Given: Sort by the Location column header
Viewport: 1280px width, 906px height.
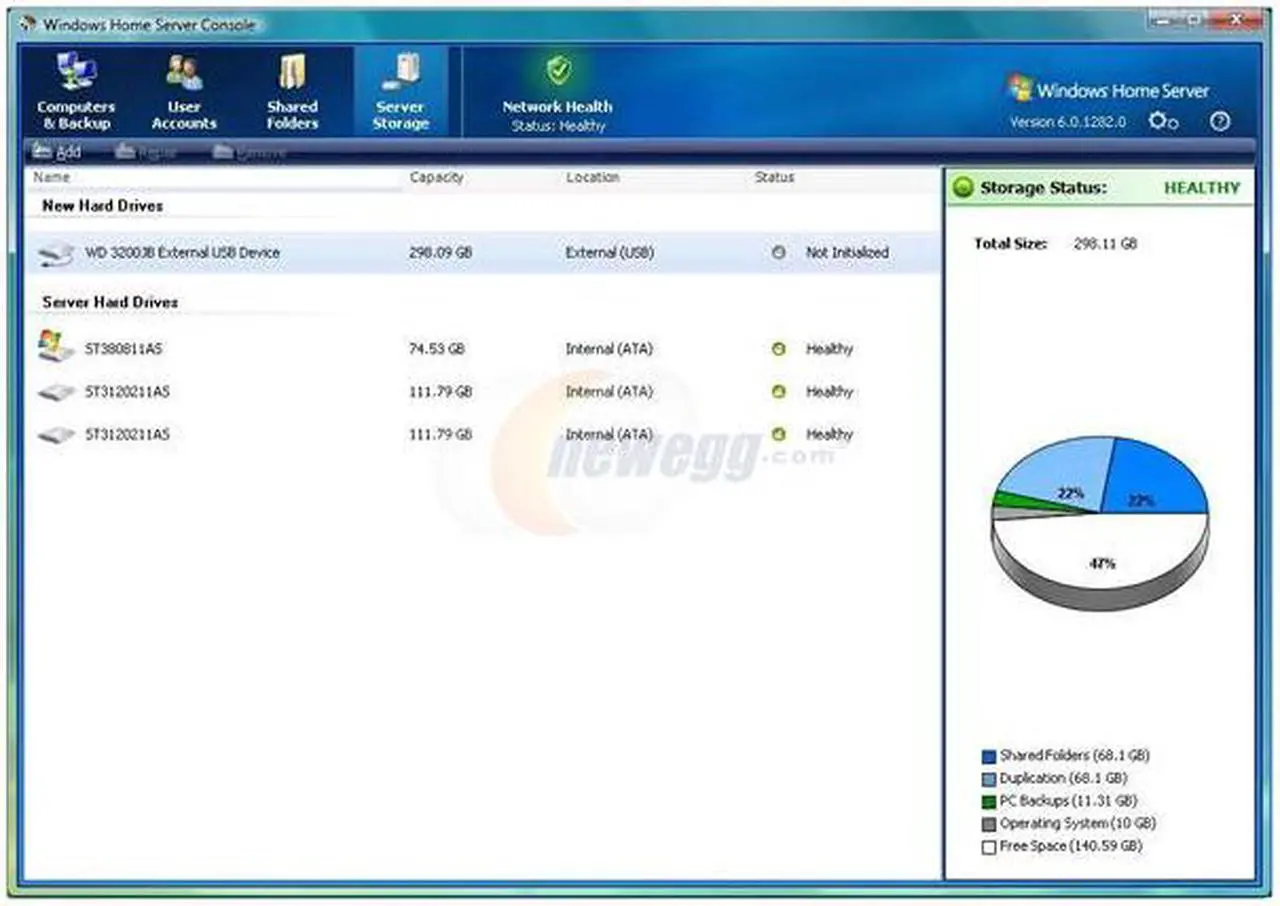Looking at the screenshot, I should tap(592, 177).
